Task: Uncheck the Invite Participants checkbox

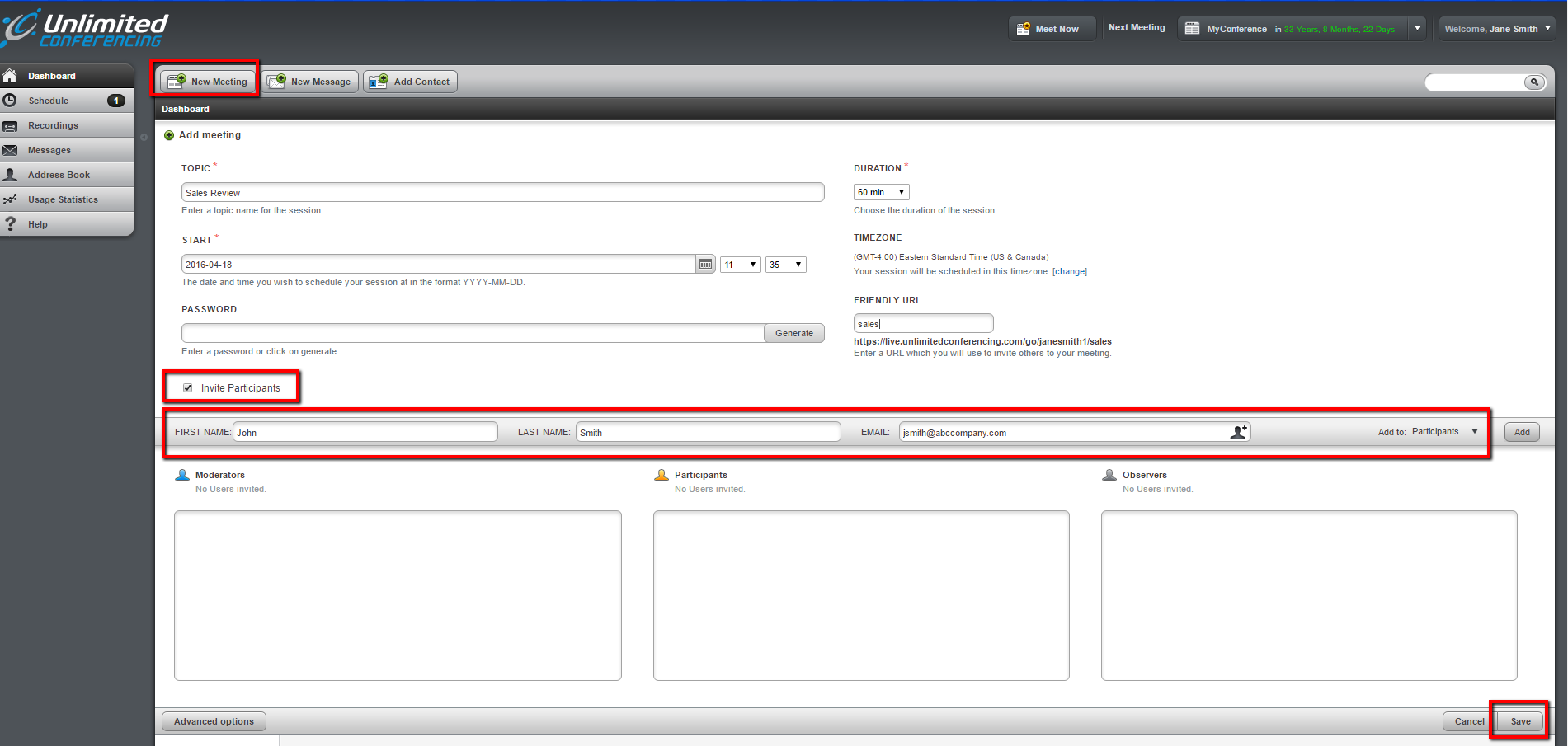Action: 188,388
